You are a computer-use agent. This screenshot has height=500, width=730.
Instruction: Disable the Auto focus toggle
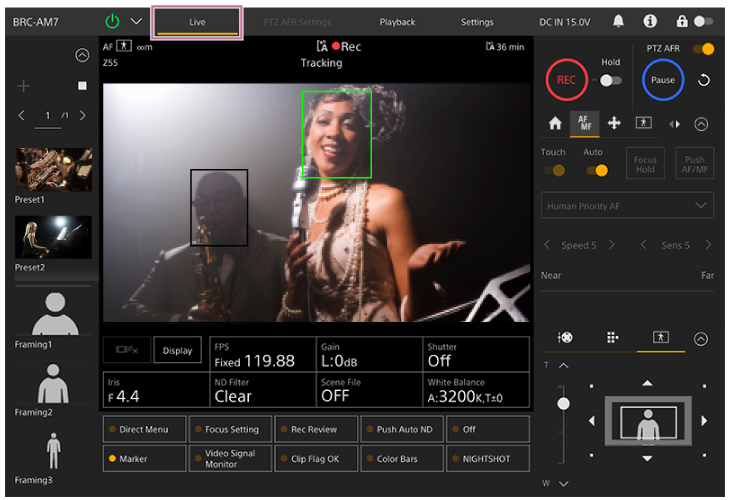click(x=597, y=170)
